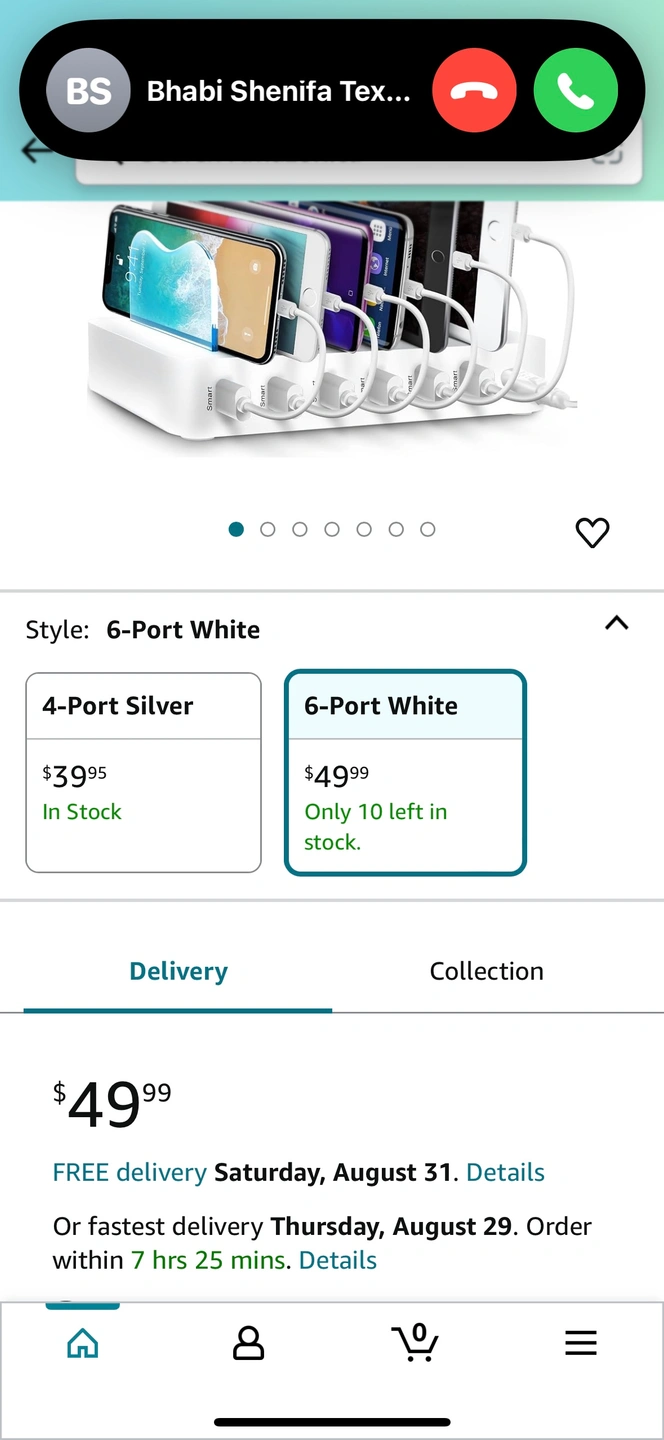Open the hamburger menu icon

(580, 1343)
